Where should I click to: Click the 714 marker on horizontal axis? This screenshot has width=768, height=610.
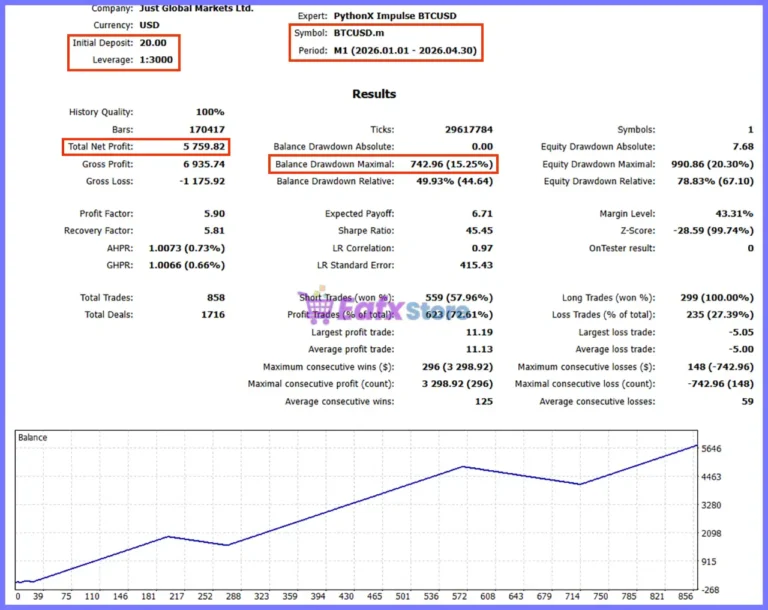click(x=572, y=596)
